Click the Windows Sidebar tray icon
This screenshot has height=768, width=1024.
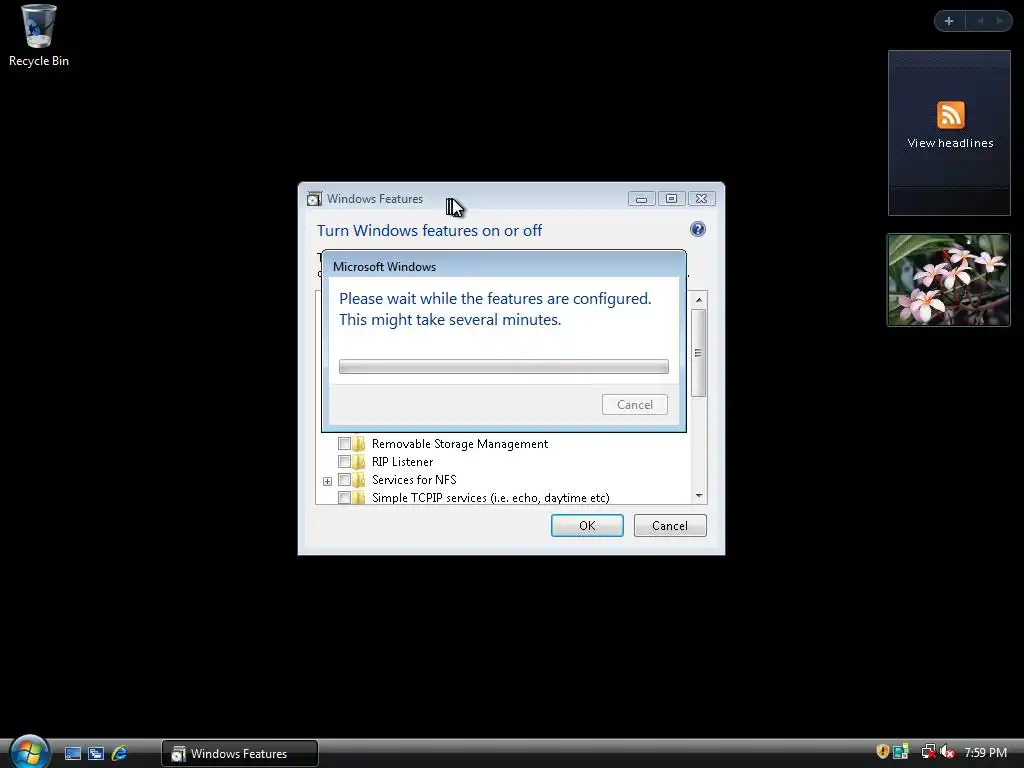pyautogui.click(x=901, y=752)
